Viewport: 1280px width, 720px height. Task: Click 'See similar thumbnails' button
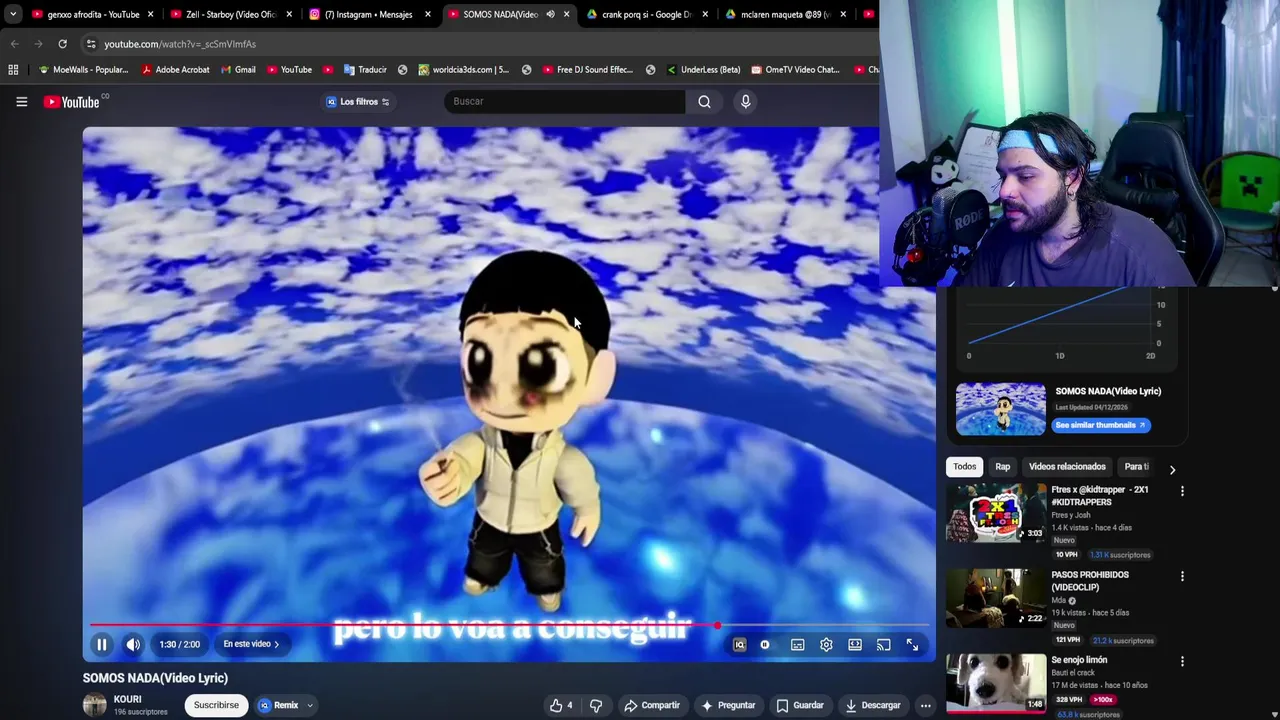click(1101, 425)
